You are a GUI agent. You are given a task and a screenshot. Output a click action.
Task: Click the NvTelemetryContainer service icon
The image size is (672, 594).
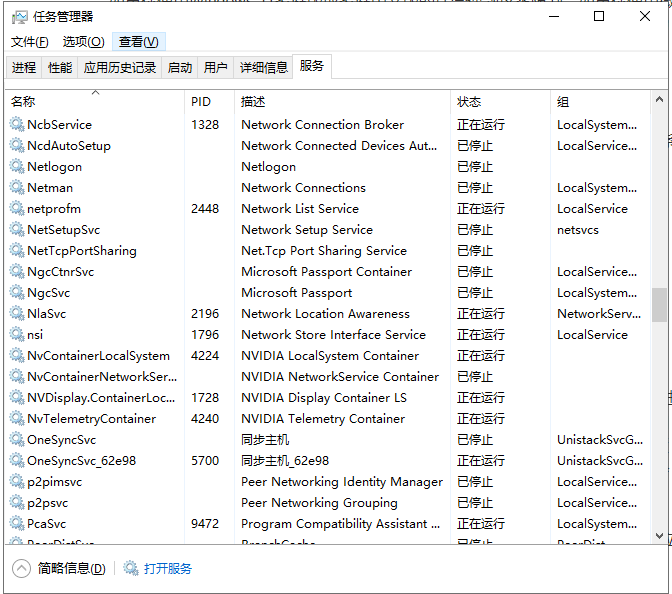click(17, 419)
